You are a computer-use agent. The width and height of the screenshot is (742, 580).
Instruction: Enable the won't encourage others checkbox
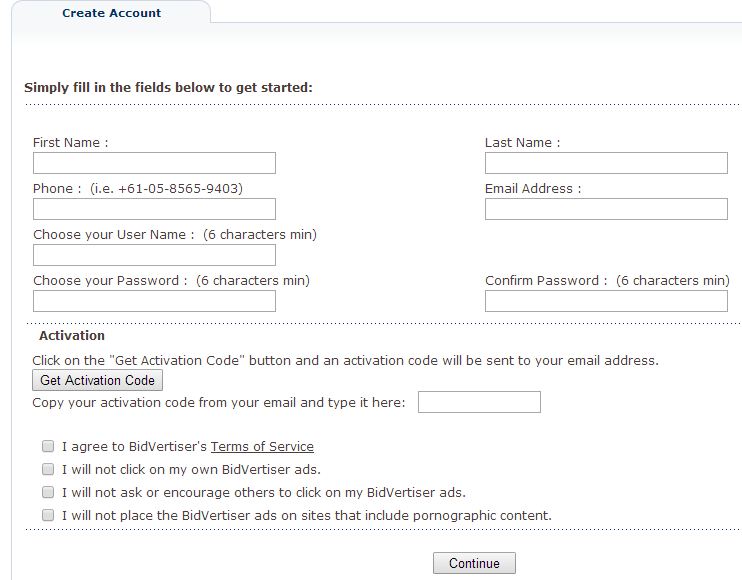pos(48,492)
